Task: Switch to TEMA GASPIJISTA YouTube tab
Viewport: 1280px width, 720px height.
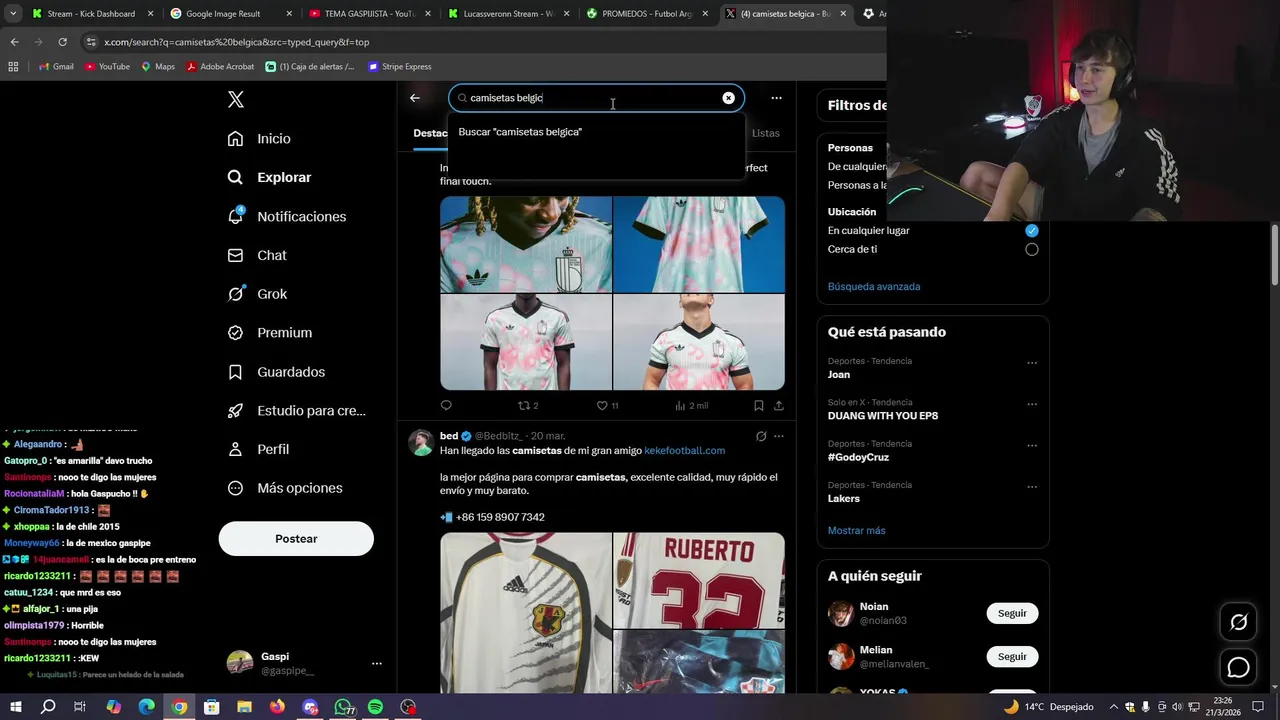Action: click(368, 14)
